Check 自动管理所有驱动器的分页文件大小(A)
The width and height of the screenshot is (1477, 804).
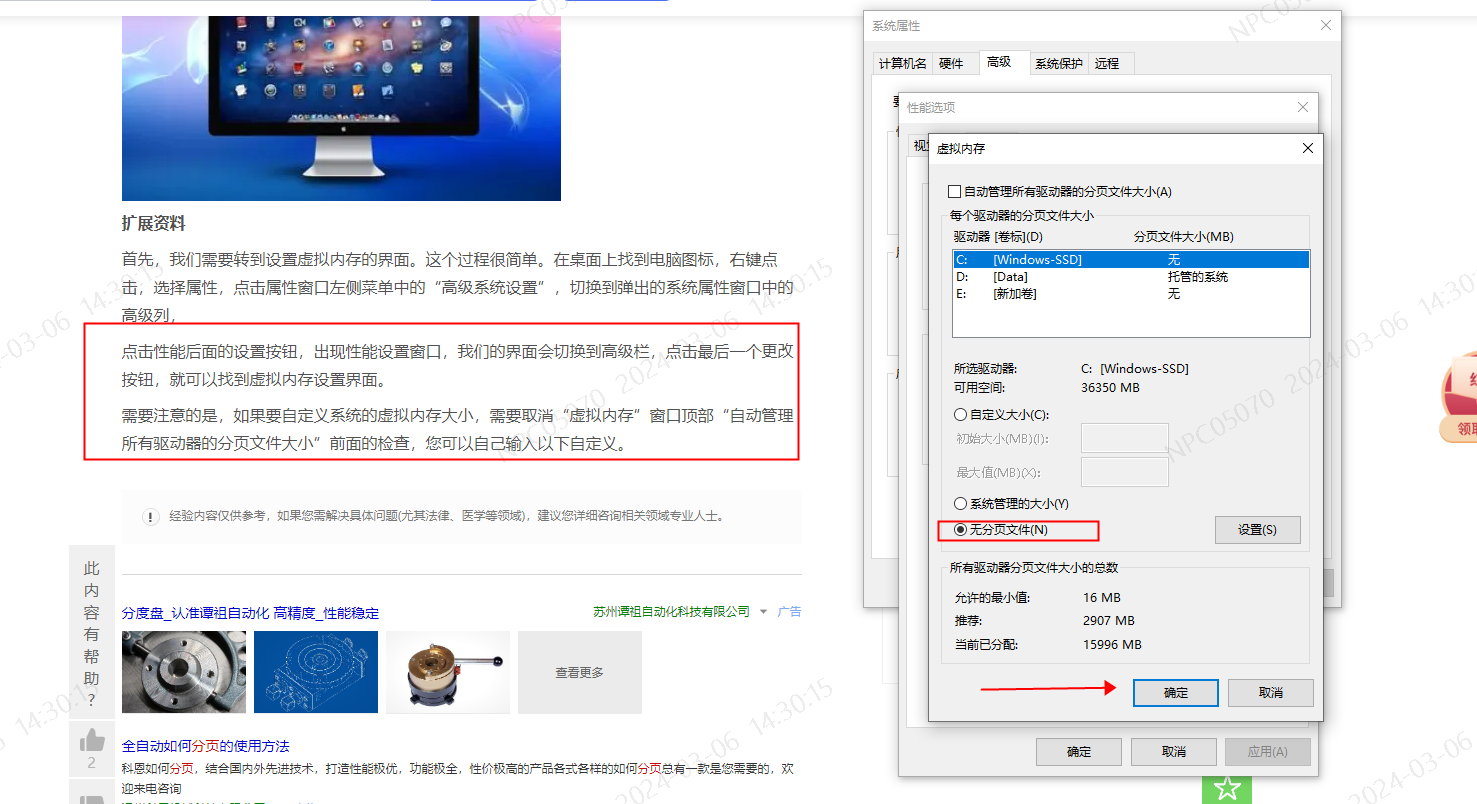954,191
